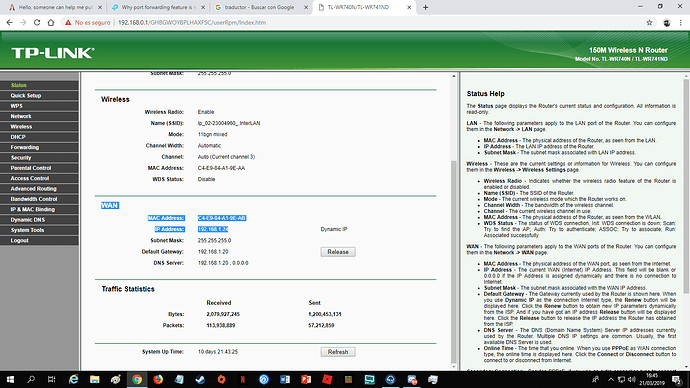Click the system up time value
The height and width of the screenshot is (388, 690).
pos(218,352)
